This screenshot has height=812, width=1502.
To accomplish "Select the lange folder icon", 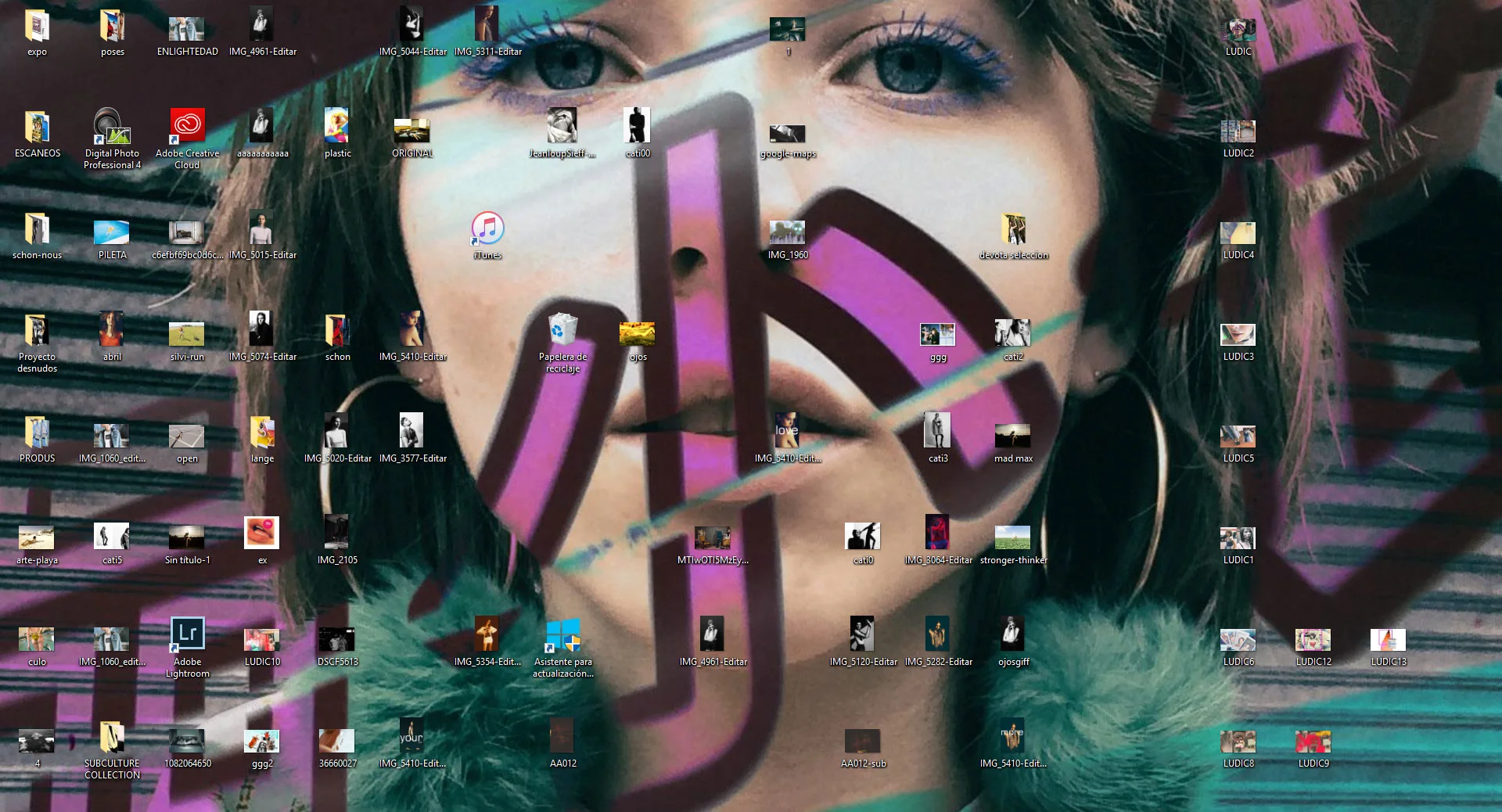I will (x=262, y=432).
